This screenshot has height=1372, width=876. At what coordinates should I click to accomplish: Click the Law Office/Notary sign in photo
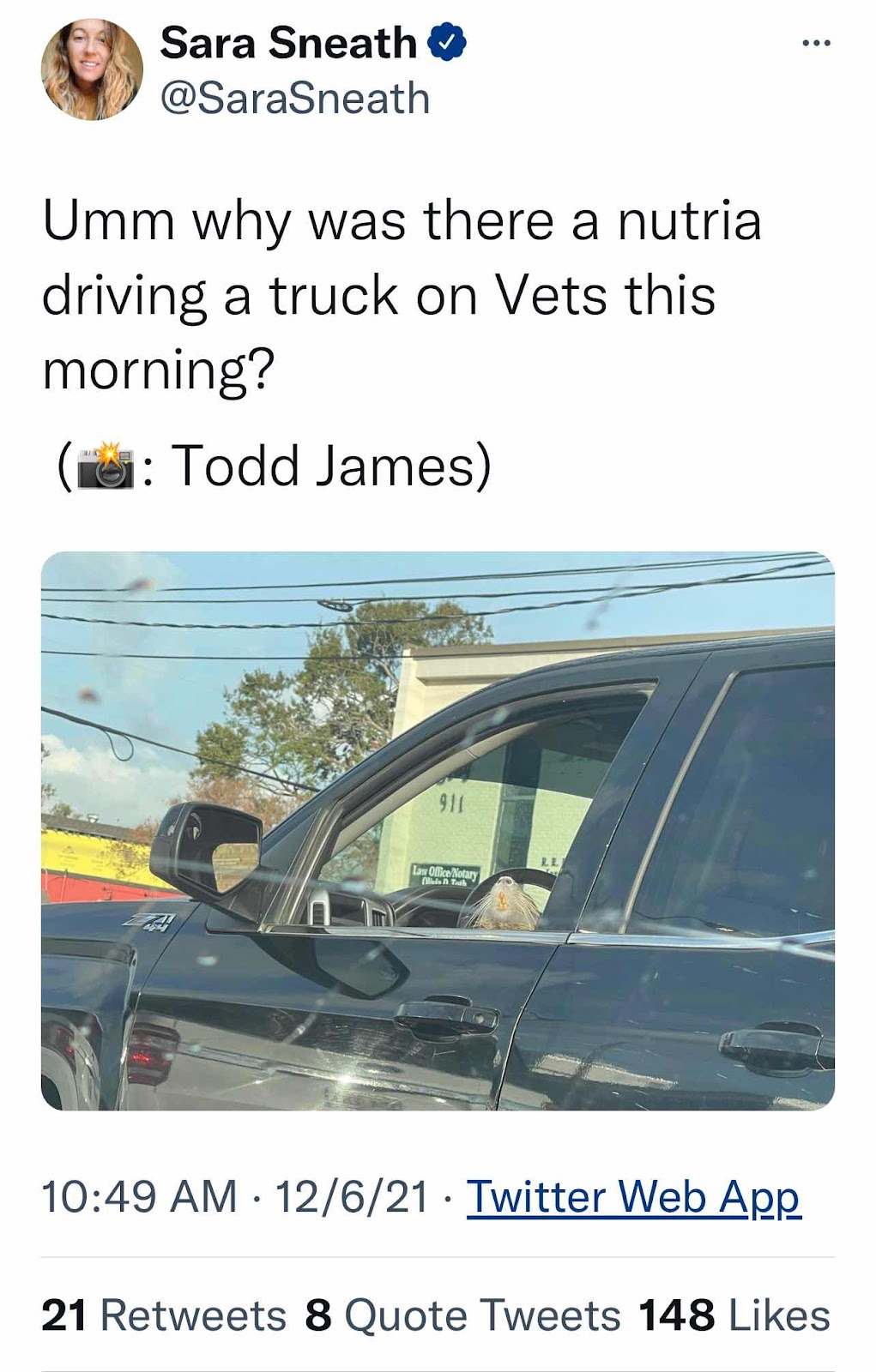tap(445, 875)
